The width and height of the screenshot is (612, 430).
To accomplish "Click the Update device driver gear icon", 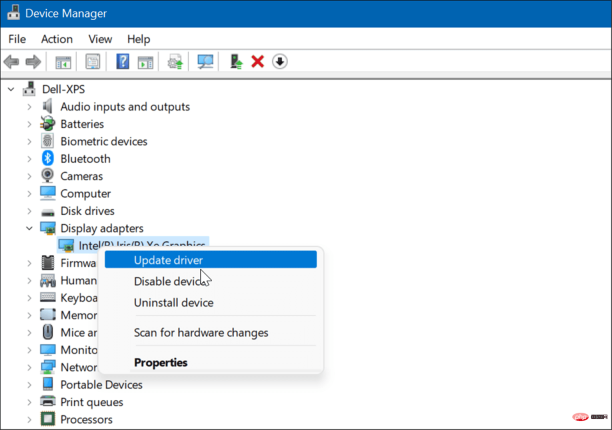I will (175, 62).
